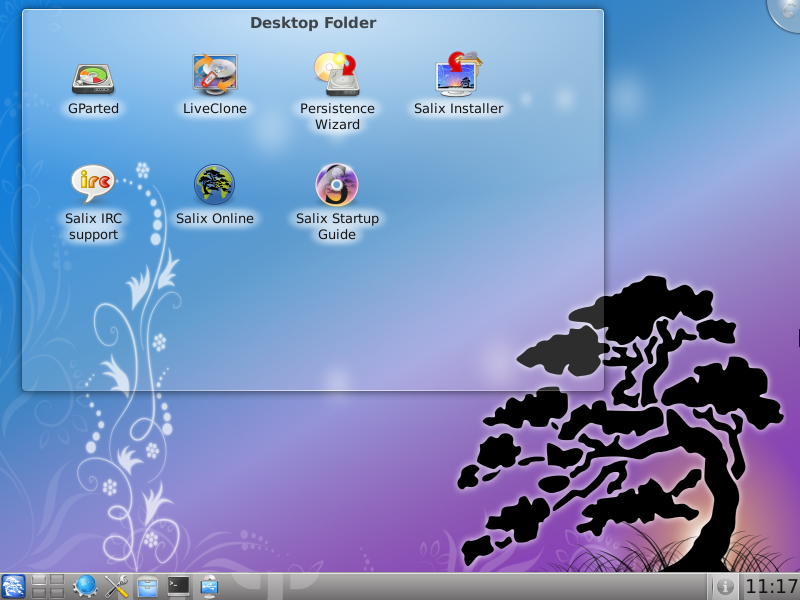Click the LiveClone label text
The height and width of the screenshot is (600, 800).
(x=215, y=108)
